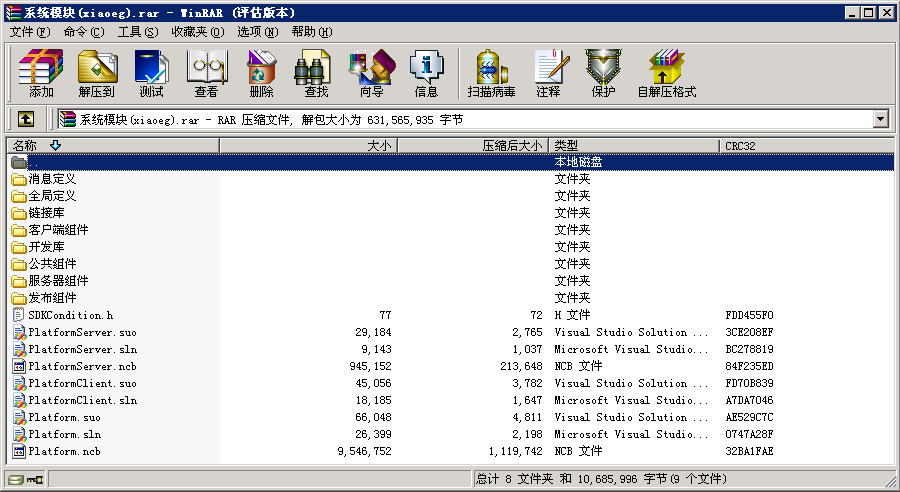
Task: Expand the archive path dropdown
Action: click(880, 119)
